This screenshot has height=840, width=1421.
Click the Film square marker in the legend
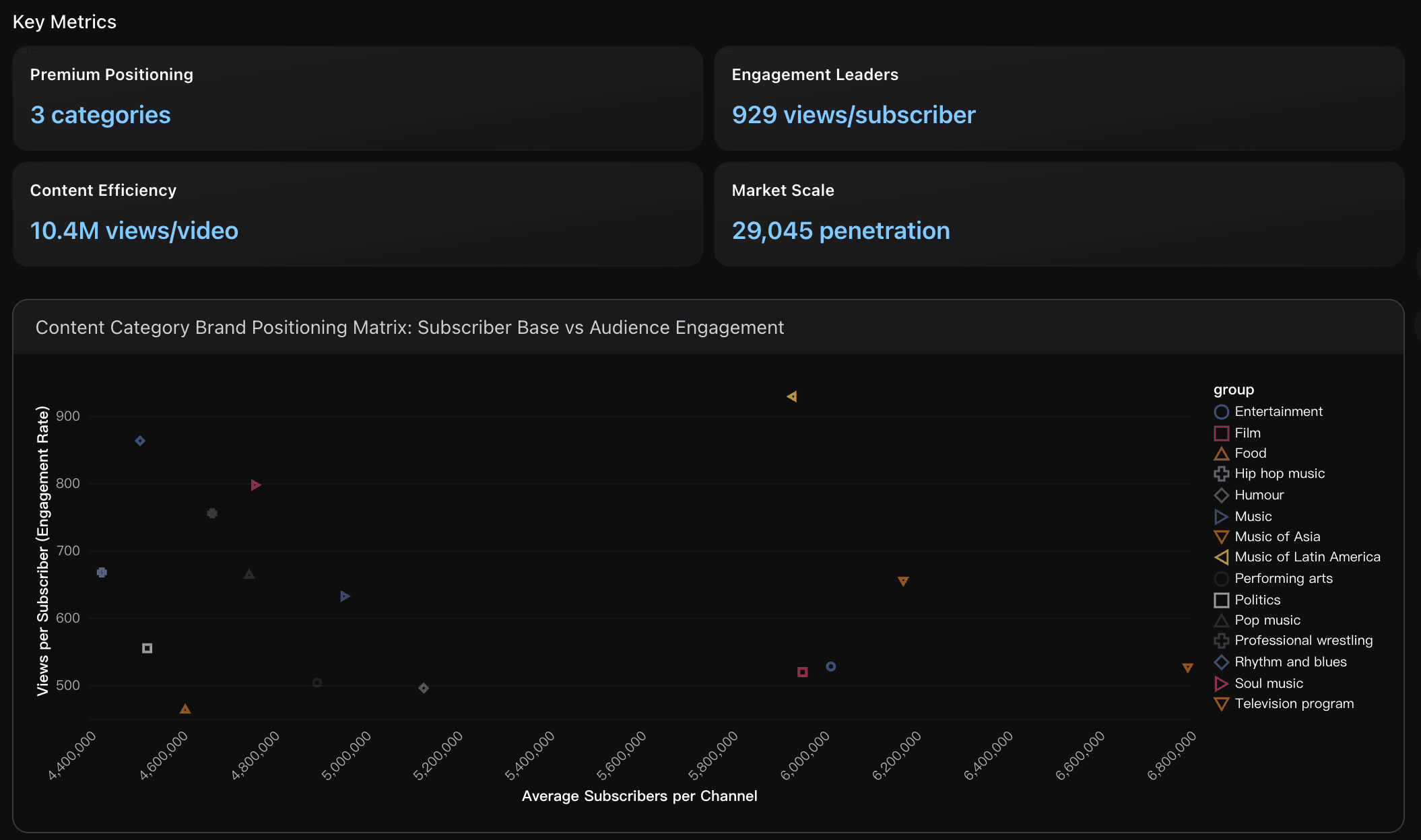click(1221, 433)
